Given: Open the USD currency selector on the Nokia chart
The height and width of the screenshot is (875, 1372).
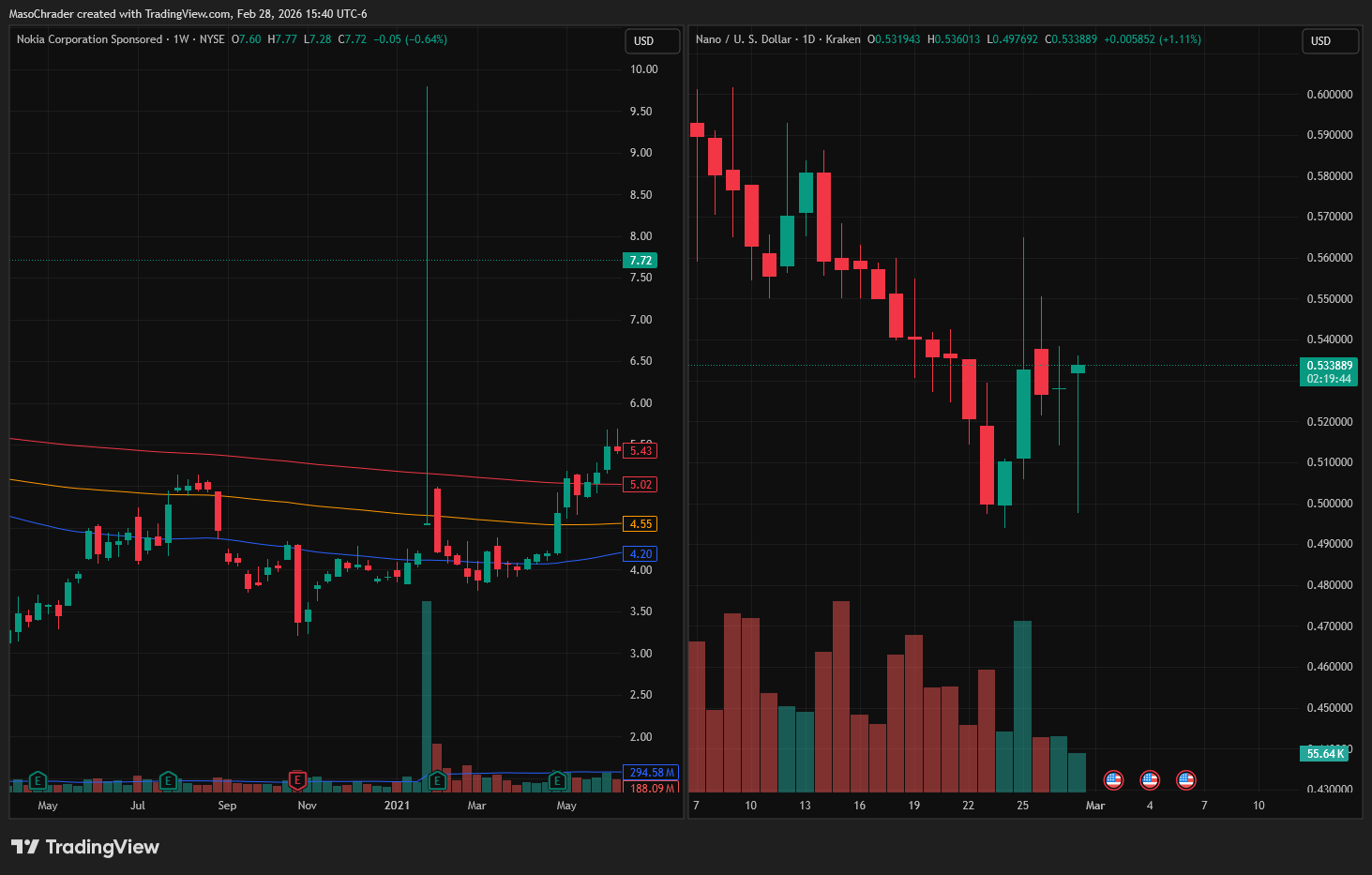Looking at the screenshot, I should [652, 41].
